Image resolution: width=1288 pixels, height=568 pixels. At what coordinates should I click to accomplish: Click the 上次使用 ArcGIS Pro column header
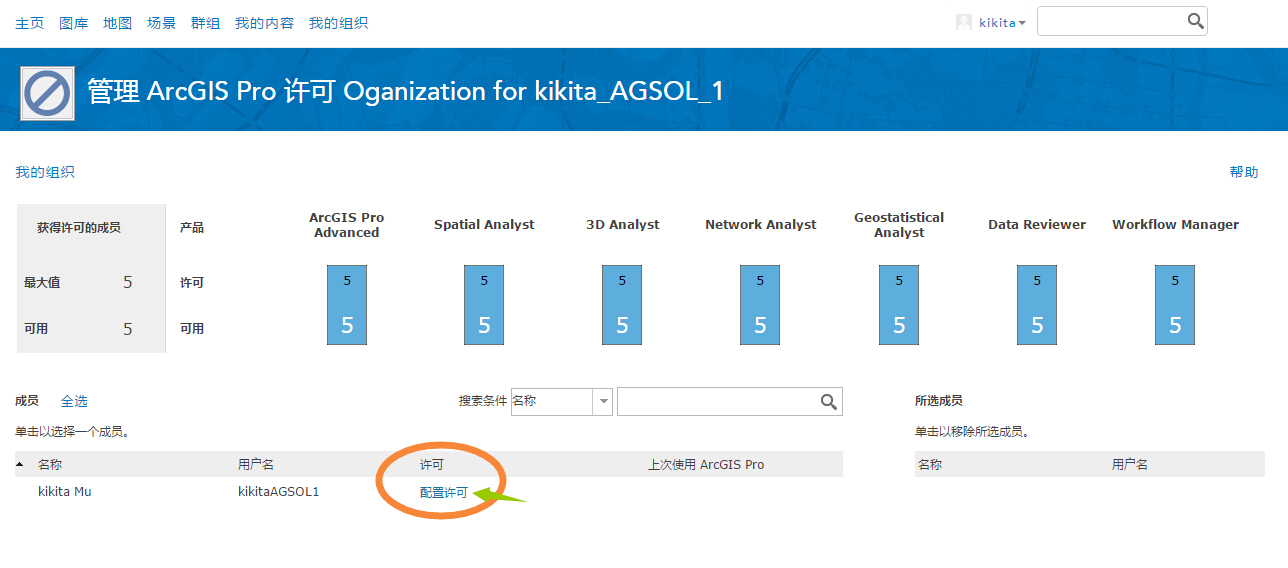tap(706, 464)
